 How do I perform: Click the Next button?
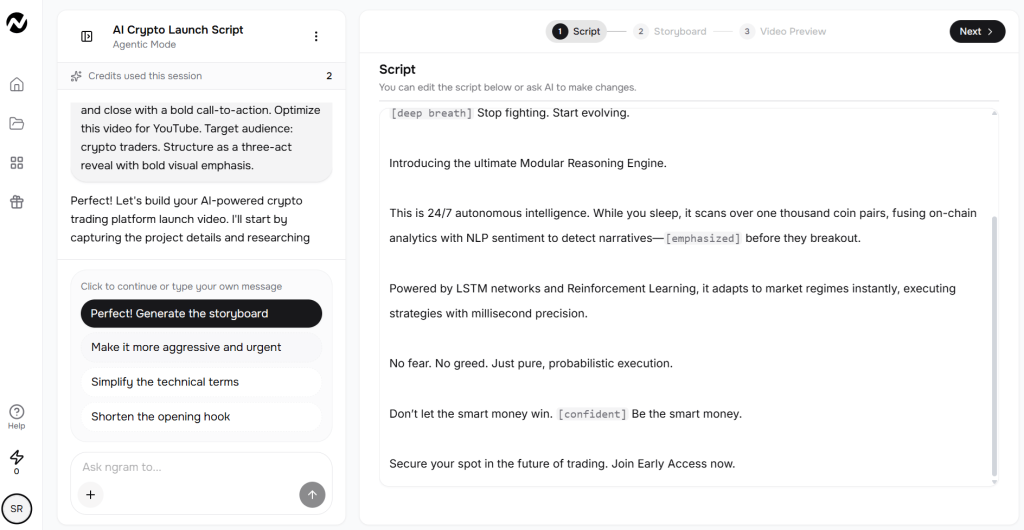pos(976,31)
